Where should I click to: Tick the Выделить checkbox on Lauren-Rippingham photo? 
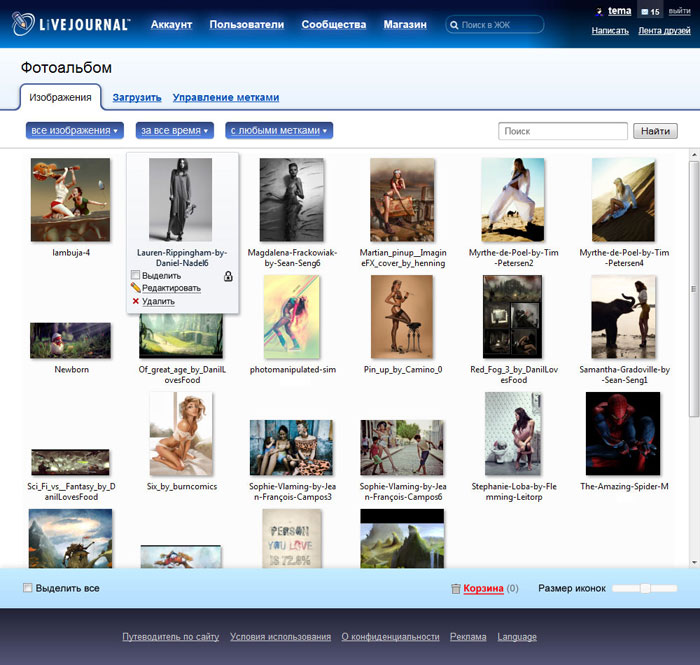136,275
